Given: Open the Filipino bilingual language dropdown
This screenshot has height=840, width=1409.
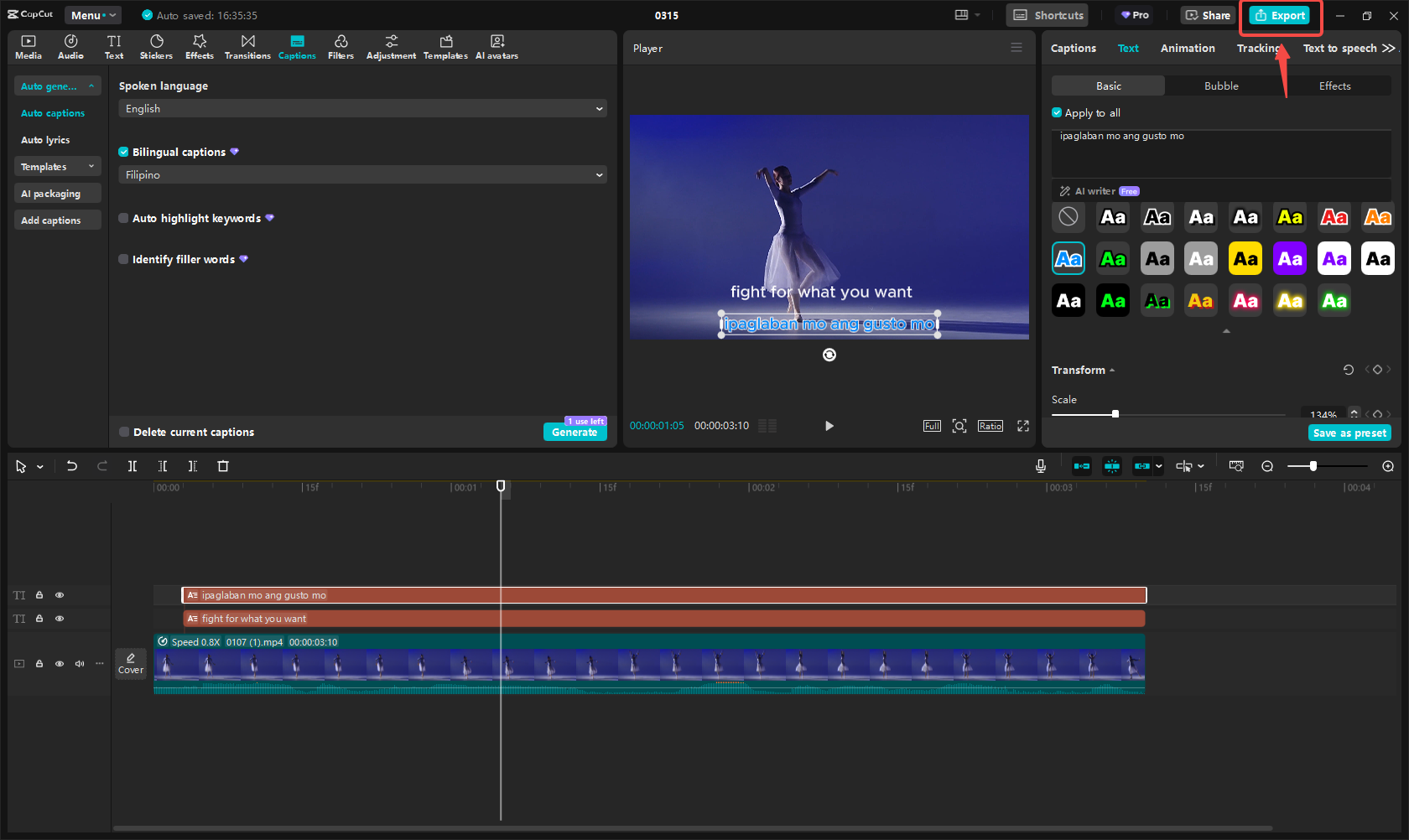Looking at the screenshot, I should tap(361, 174).
